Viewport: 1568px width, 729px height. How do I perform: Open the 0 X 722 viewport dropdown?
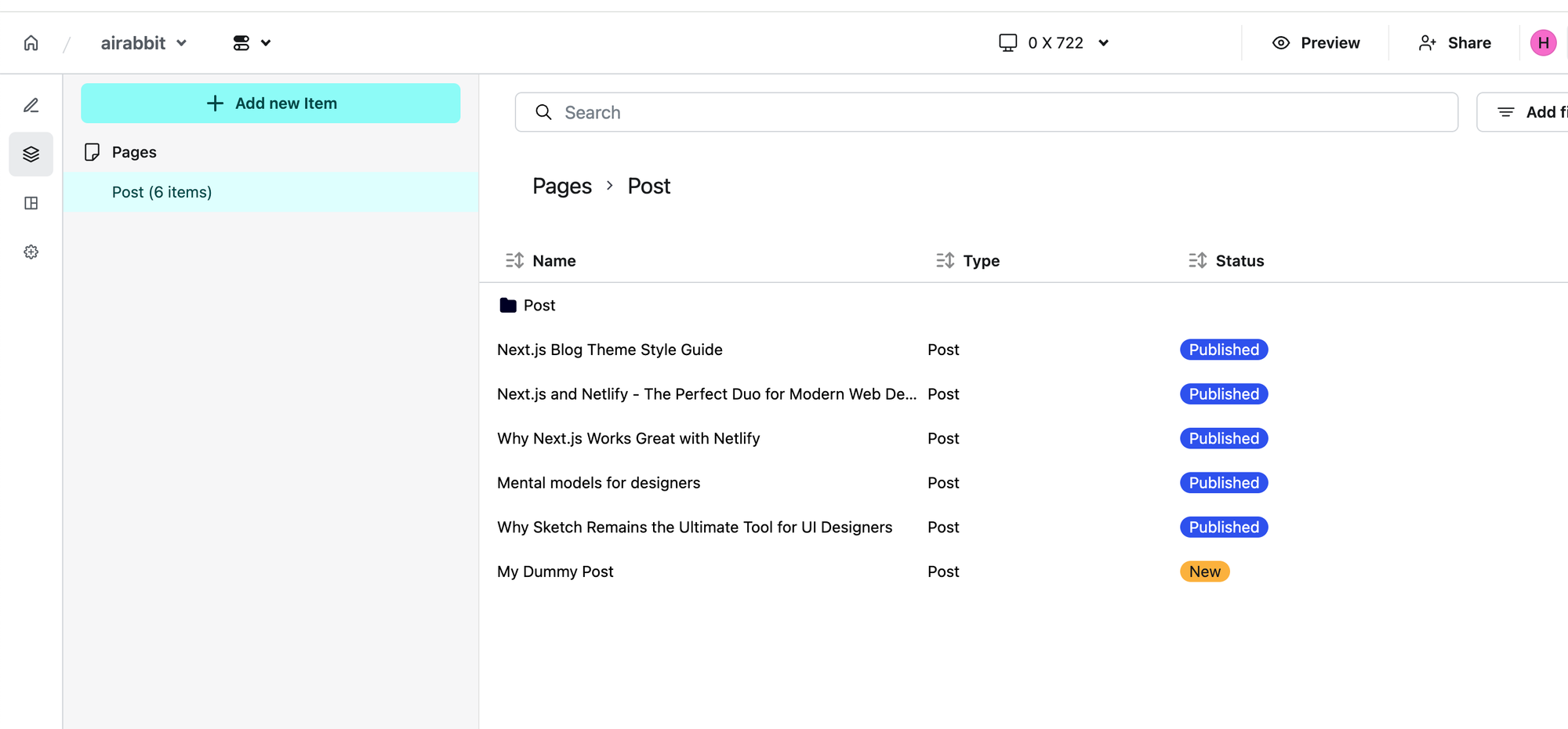pyautogui.click(x=1054, y=43)
